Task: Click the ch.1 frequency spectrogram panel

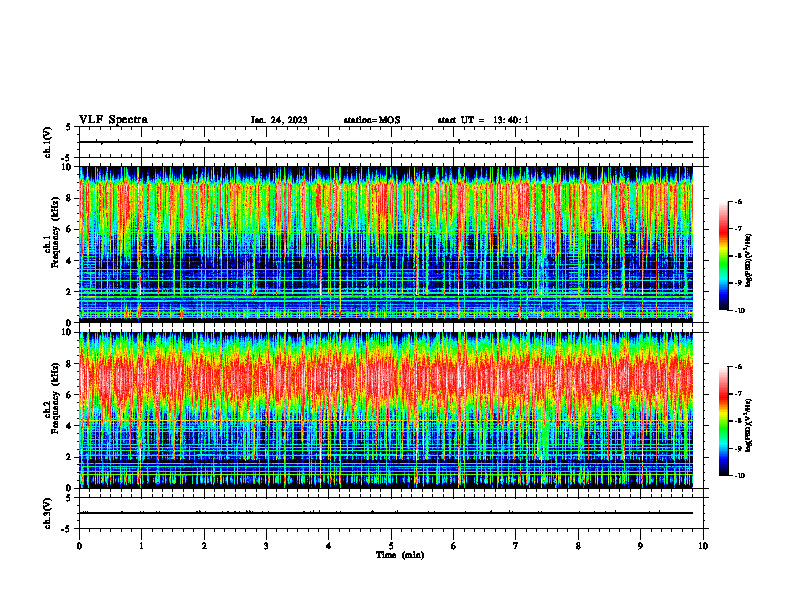Action: pos(386,244)
